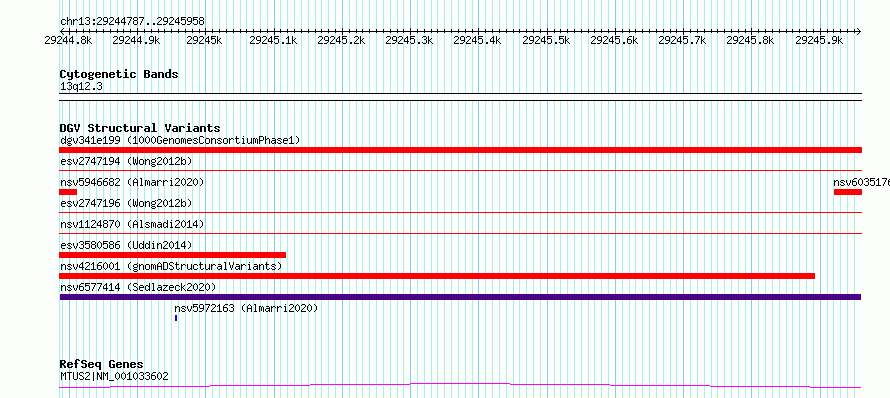Click the Cytogenetic Bands track heading
This screenshot has width=890, height=398.
[x=119, y=74]
